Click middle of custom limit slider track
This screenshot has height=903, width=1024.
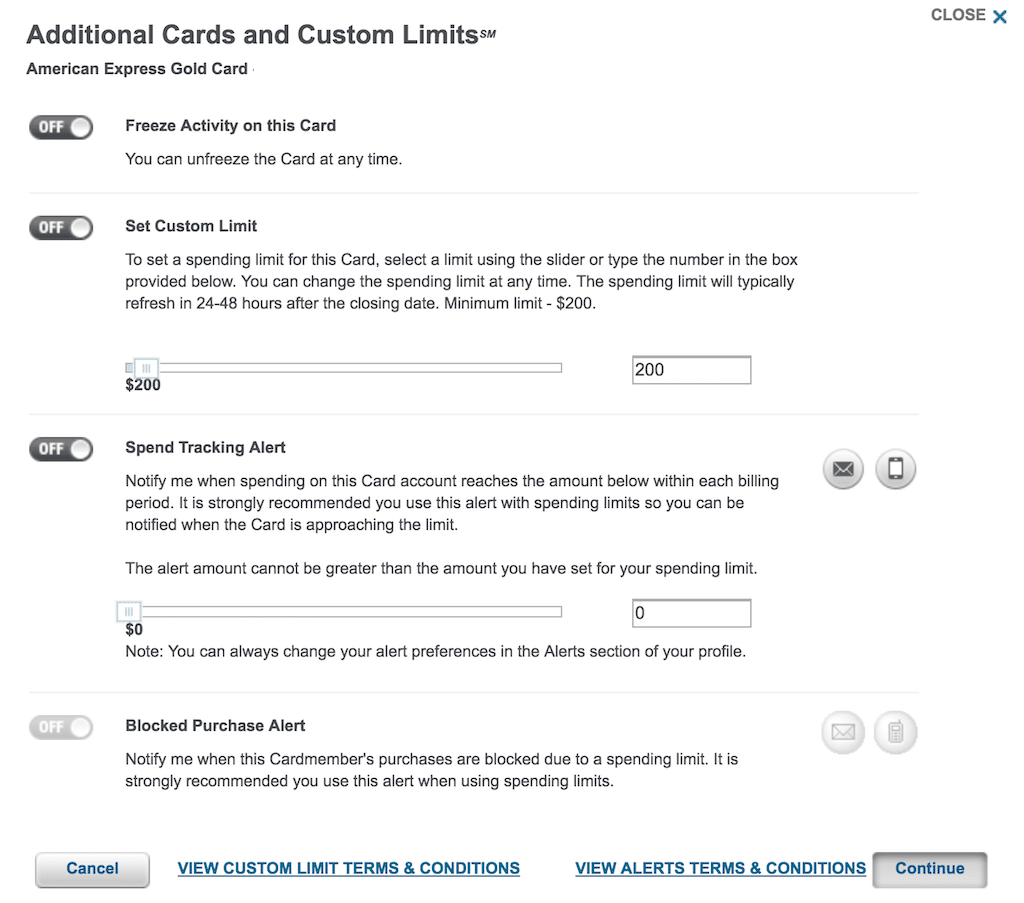tap(344, 369)
